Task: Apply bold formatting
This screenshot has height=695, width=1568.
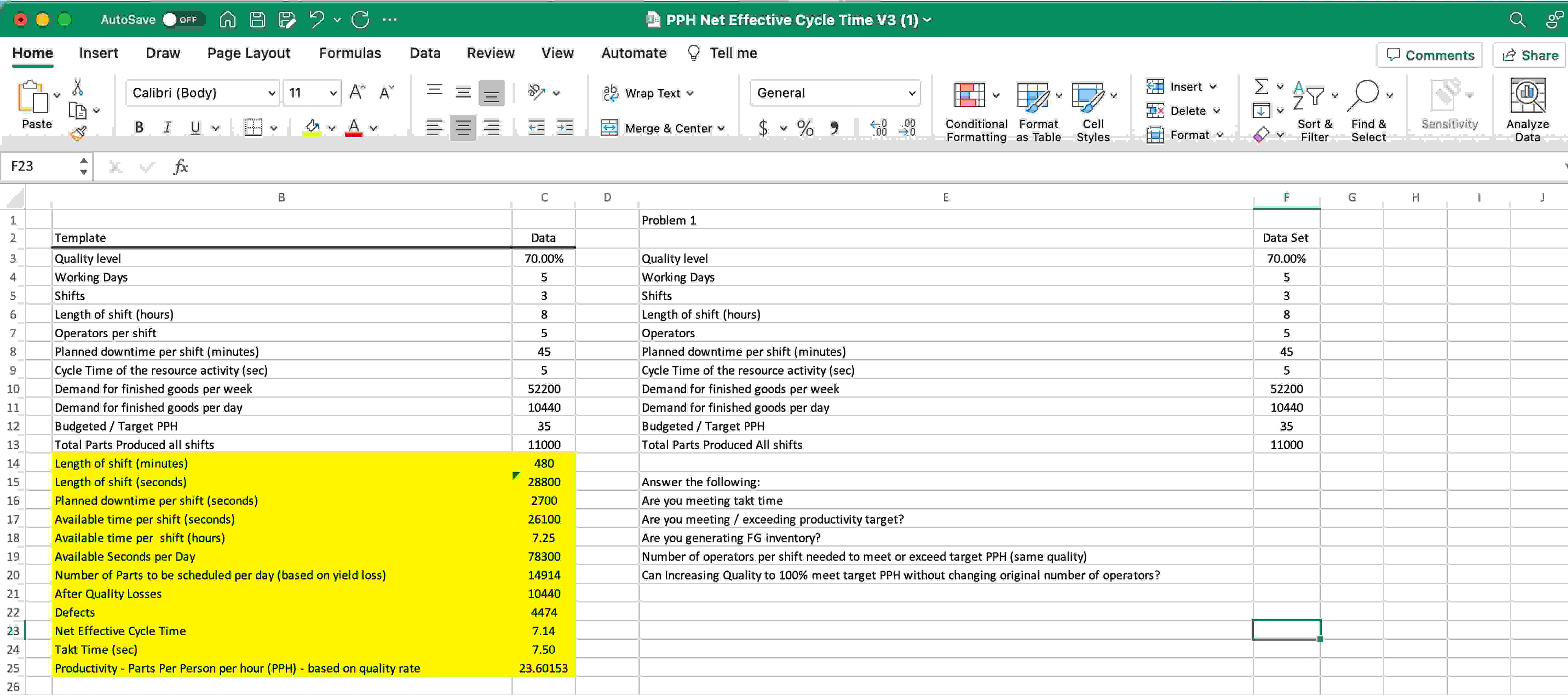Action: [139, 127]
